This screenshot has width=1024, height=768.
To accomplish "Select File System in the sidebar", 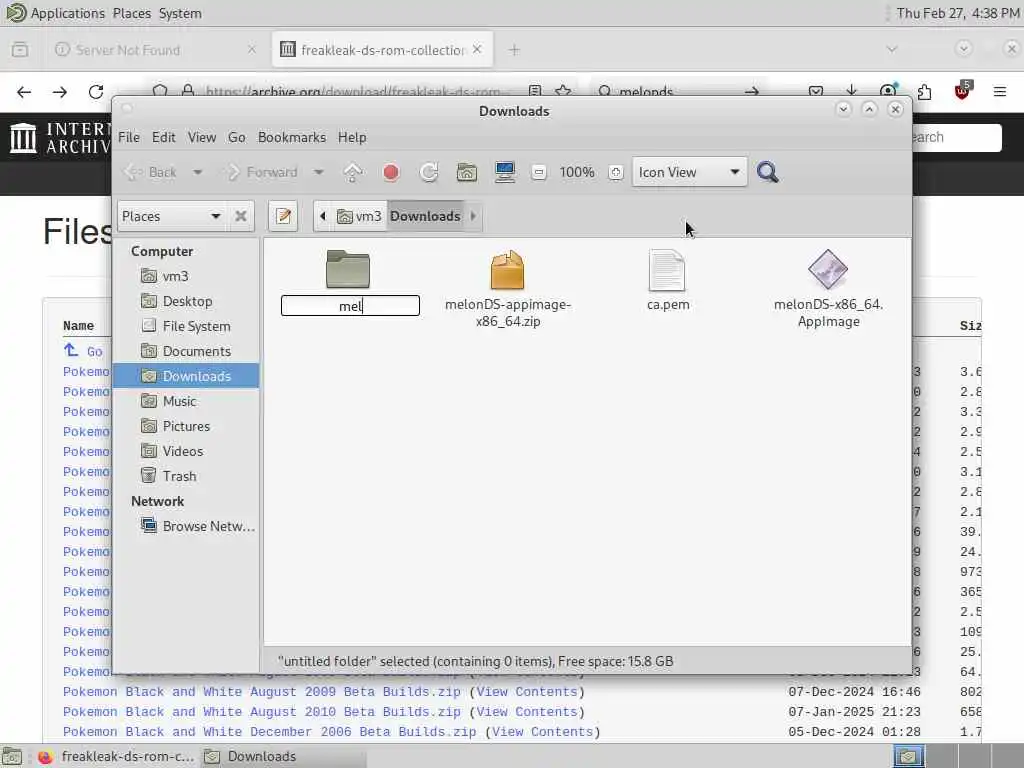I will pyautogui.click(x=187, y=326).
